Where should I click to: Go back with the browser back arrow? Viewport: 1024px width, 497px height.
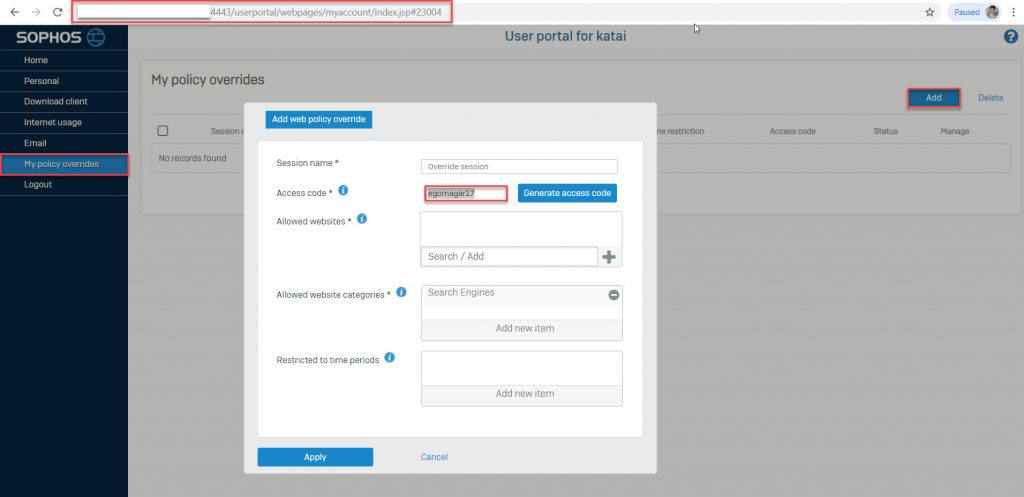tap(14, 12)
